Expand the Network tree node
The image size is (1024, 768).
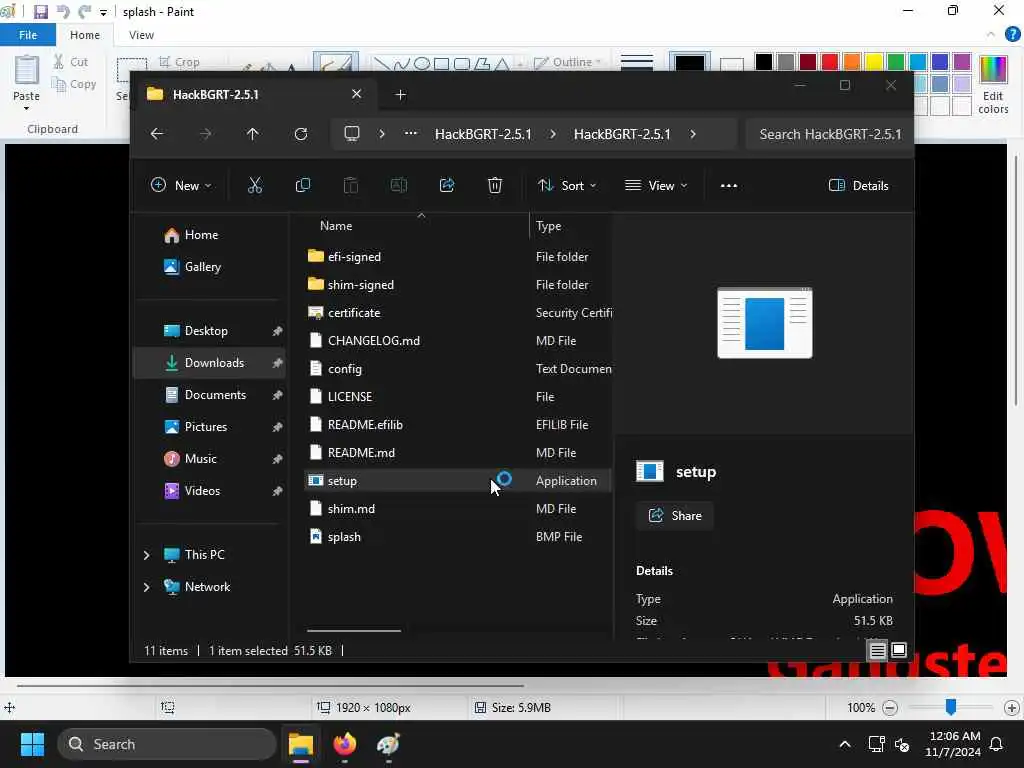(146, 587)
